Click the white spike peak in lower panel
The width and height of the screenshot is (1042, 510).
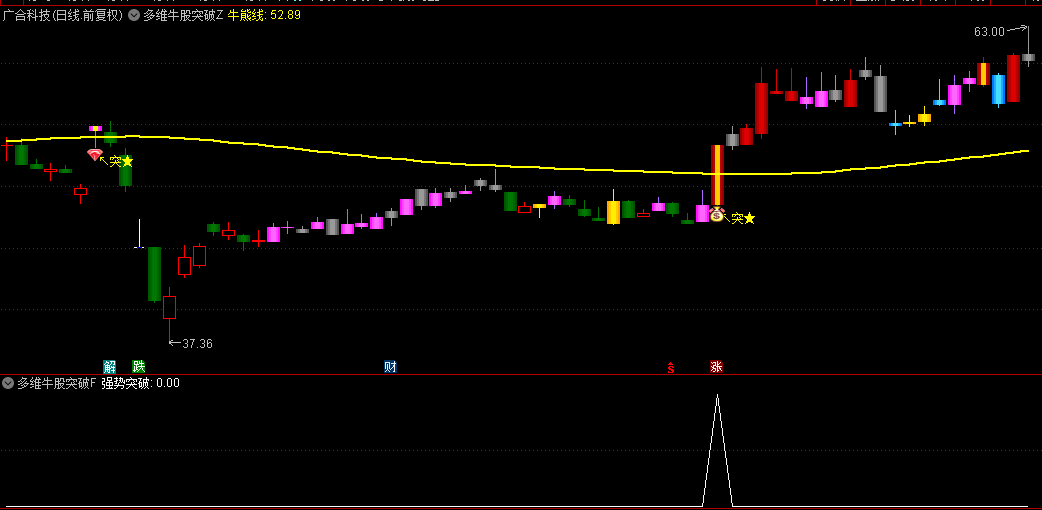[x=717, y=396]
